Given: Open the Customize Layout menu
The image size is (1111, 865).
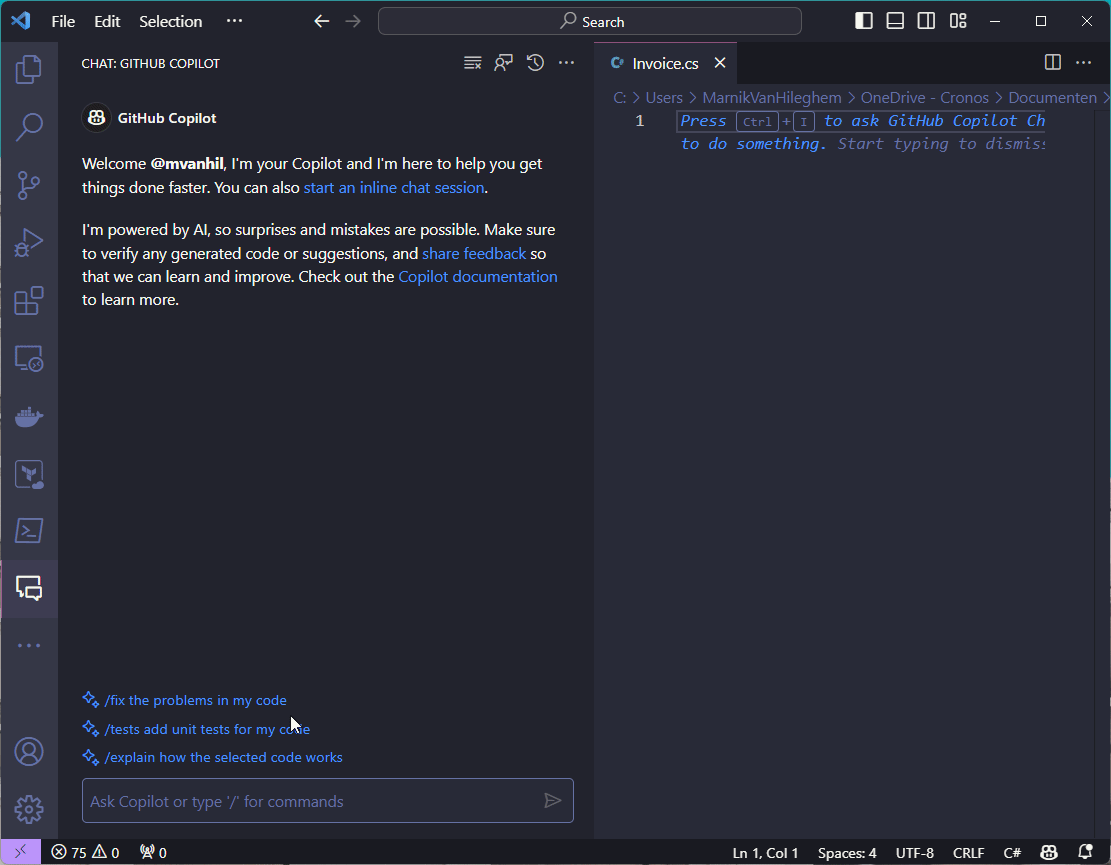Looking at the screenshot, I should 958,21.
